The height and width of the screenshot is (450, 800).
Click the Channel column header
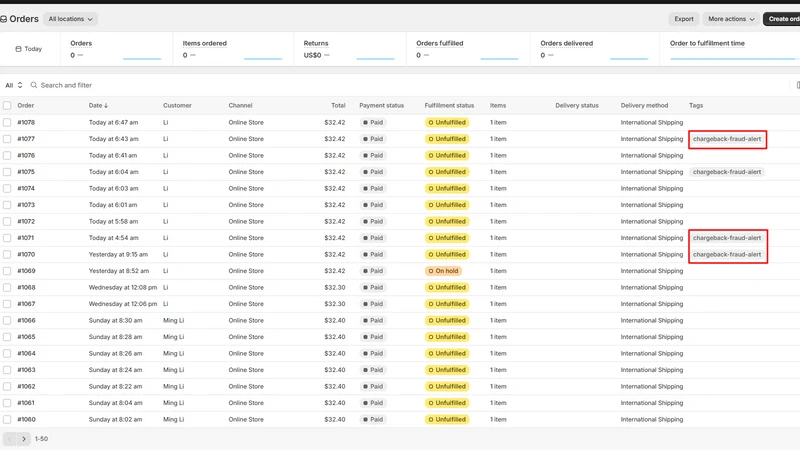point(240,106)
